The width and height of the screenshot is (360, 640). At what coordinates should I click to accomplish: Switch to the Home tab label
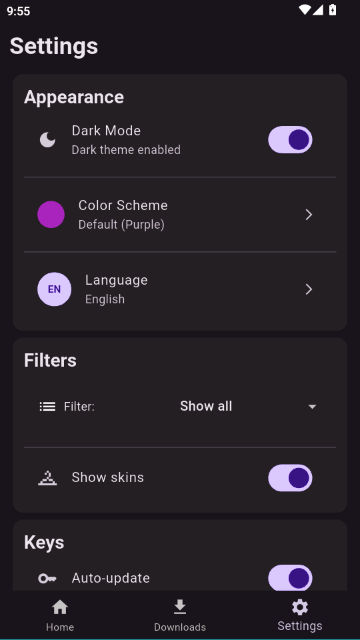point(60,627)
